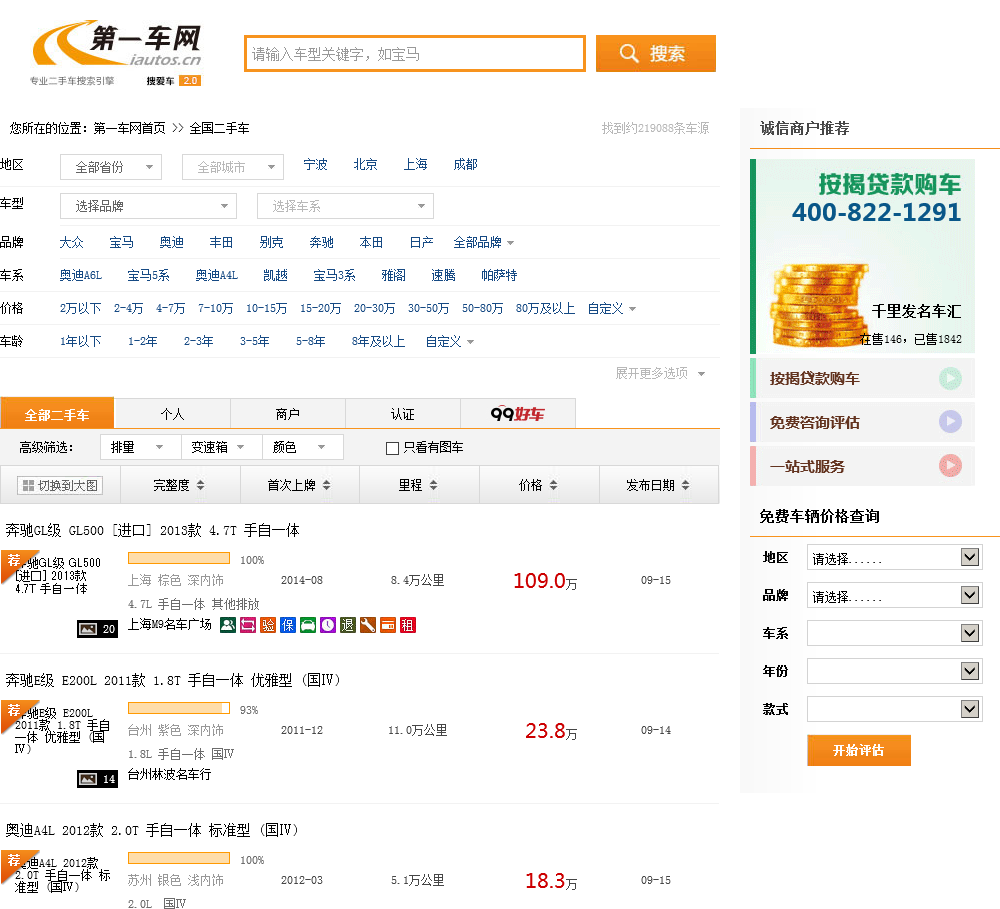Open the 全部城市 city dropdown
The image size is (1000, 909).
click(x=233, y=167)
